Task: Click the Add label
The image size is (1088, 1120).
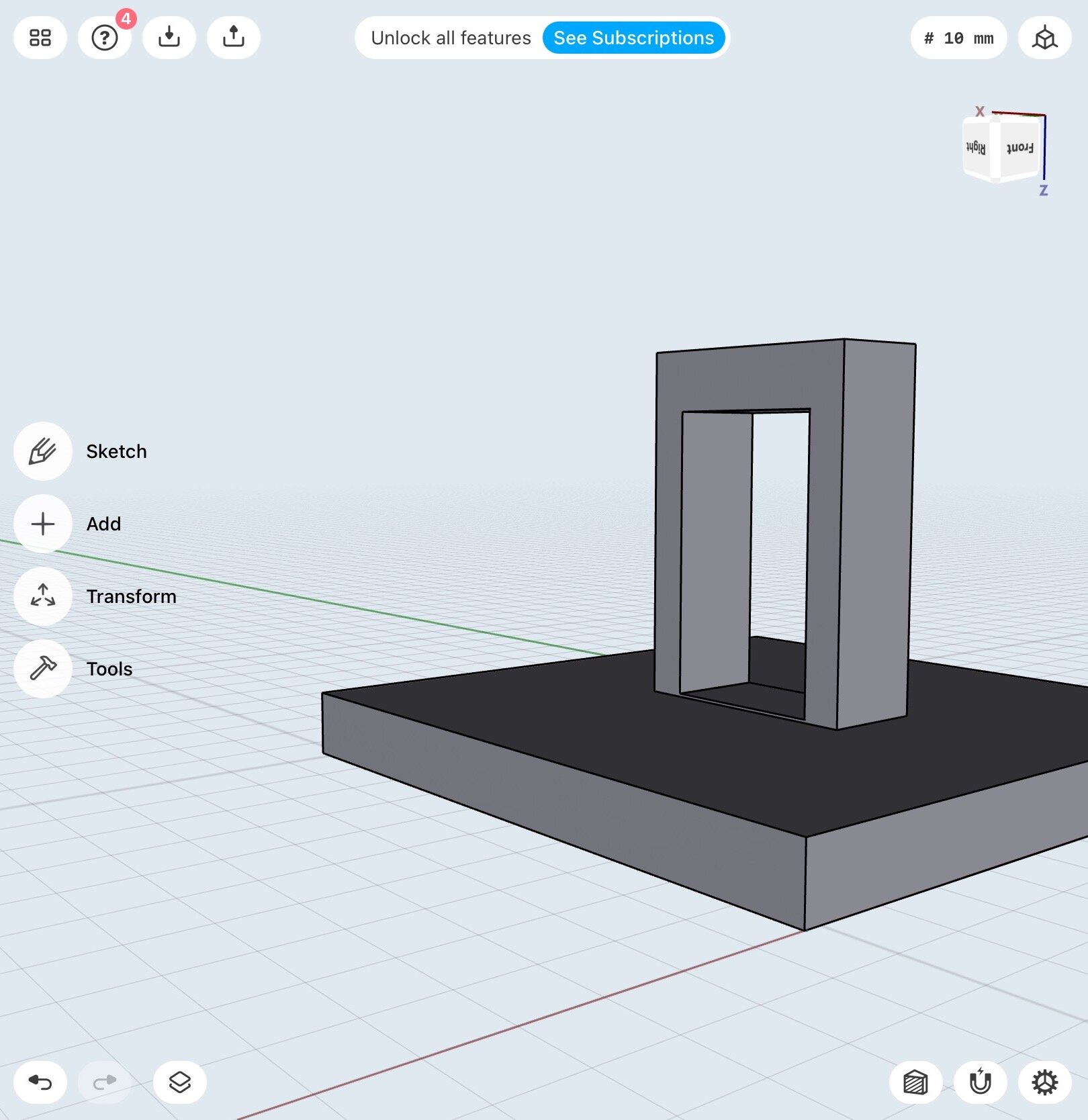Action: click(103, 524)
